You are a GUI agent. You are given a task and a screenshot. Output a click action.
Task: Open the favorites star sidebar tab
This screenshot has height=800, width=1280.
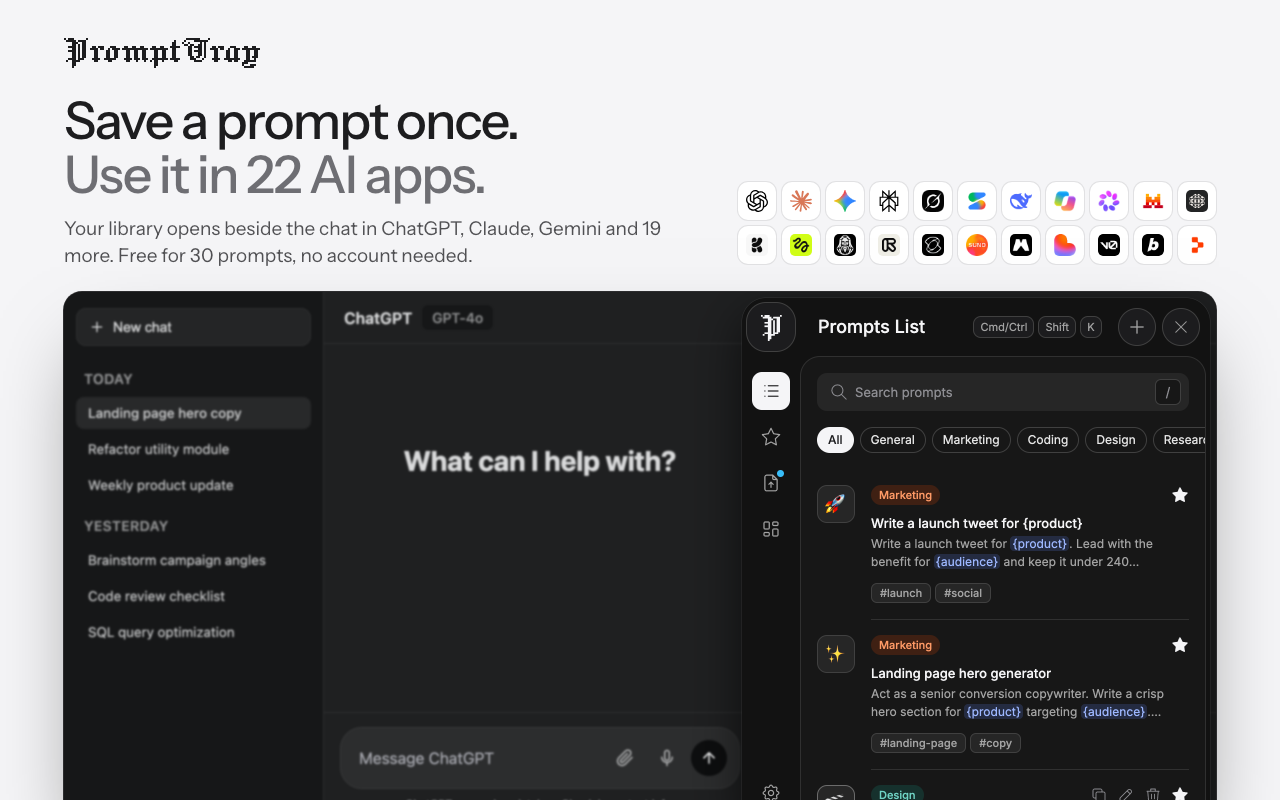[771, 437]
